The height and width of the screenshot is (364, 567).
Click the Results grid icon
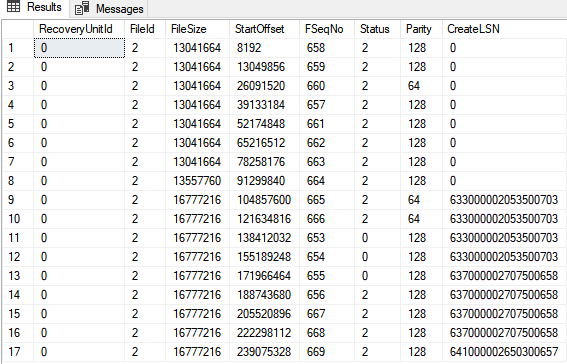click(x=13, y=7)
